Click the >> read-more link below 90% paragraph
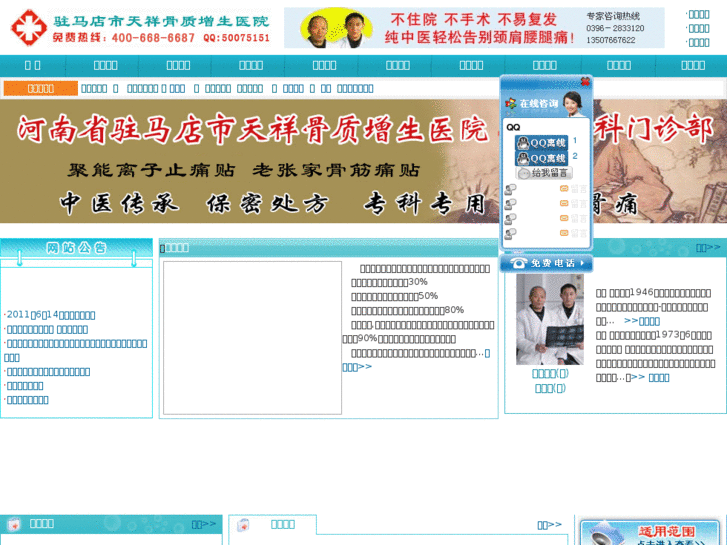The height and width of the screenshot is (545, 727). pos(357,367)
